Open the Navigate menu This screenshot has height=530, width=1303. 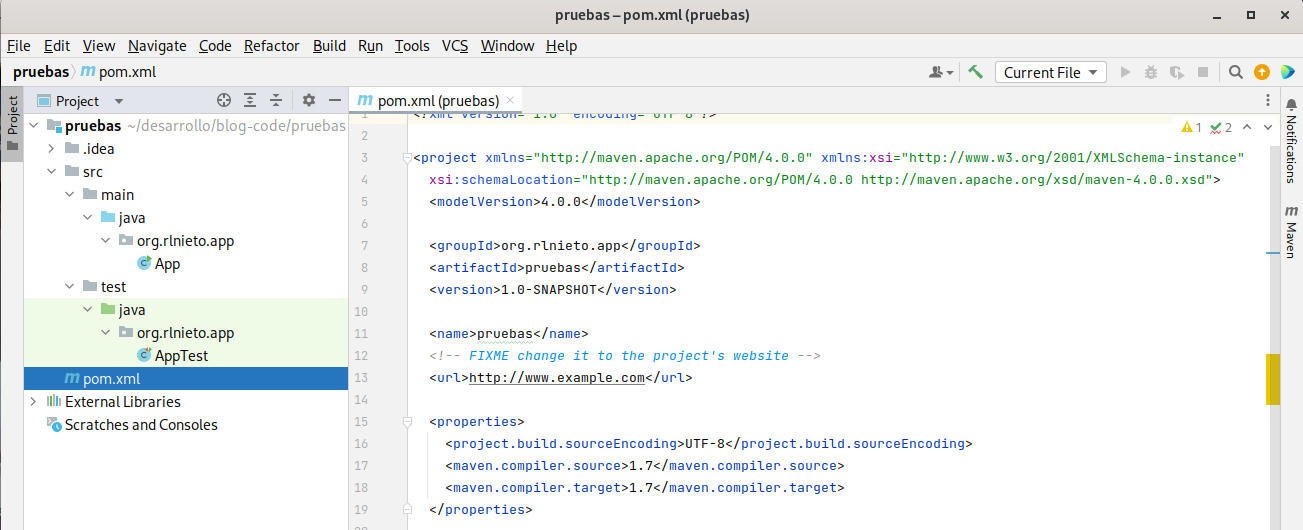click(x=157, y=46)
